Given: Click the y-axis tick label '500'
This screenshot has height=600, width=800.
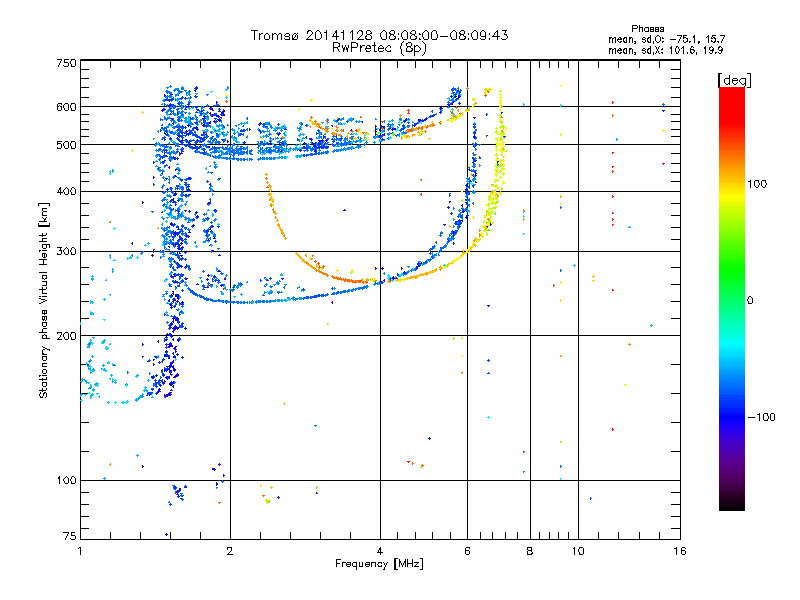Looking at the screenshot, I should (66, 145).
